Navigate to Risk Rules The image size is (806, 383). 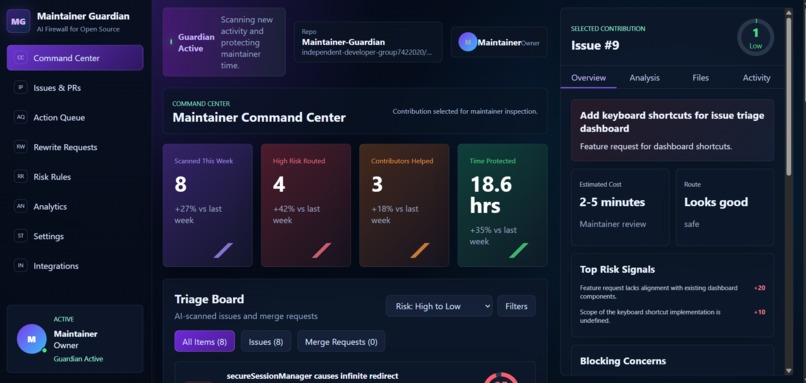[75, 176]
